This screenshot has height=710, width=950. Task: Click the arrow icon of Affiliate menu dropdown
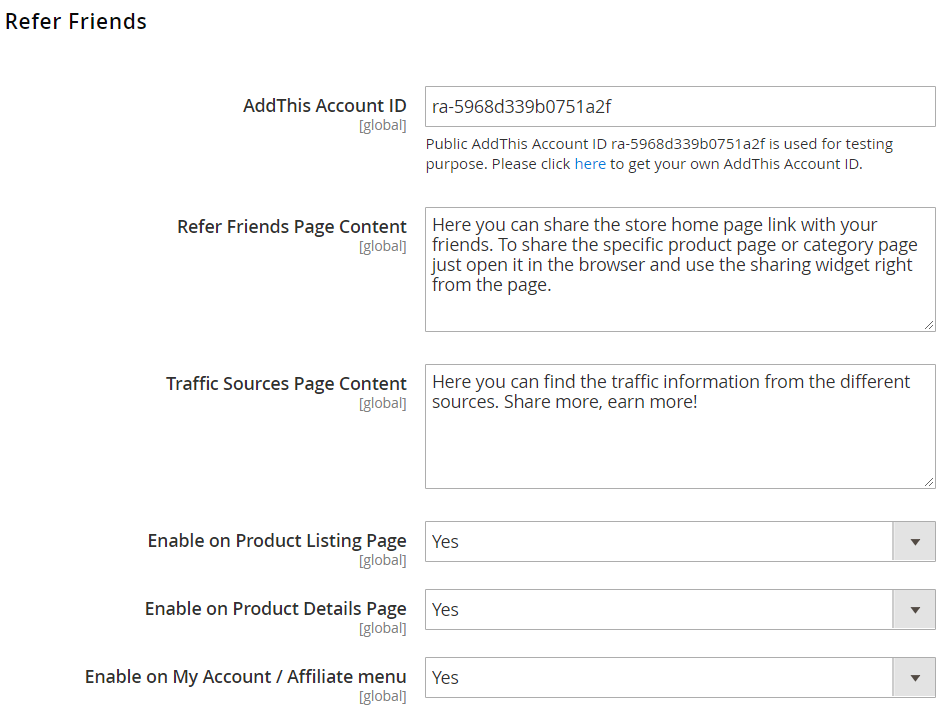915,677
